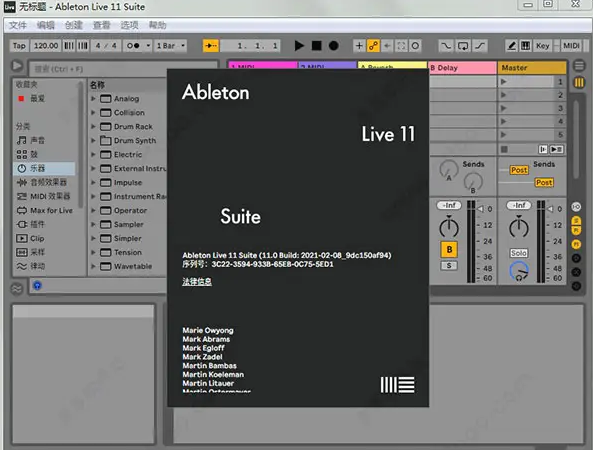Viewport: 593px width, 450px height.
Task: Toggle B Delay track activator B
Action: click(449, 250)
